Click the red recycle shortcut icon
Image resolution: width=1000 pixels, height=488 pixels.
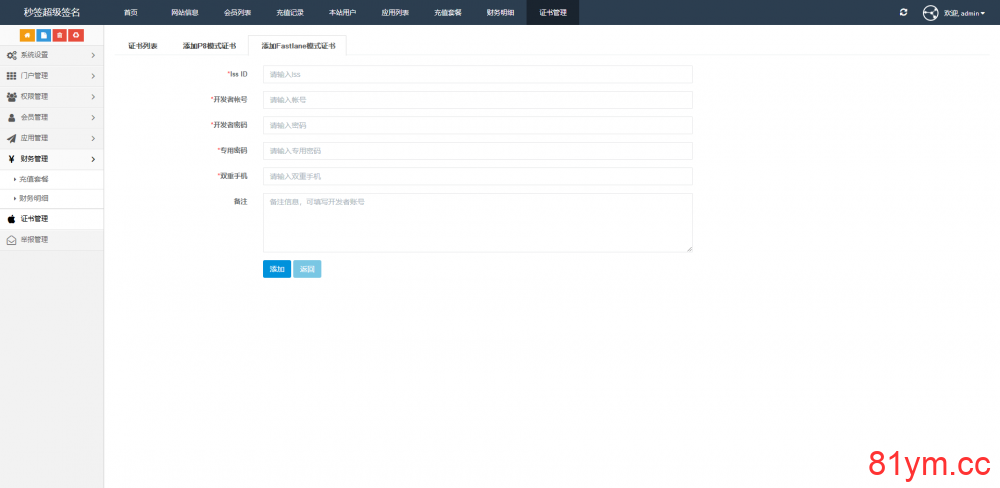pyautogui.click(x=75, y=35)
